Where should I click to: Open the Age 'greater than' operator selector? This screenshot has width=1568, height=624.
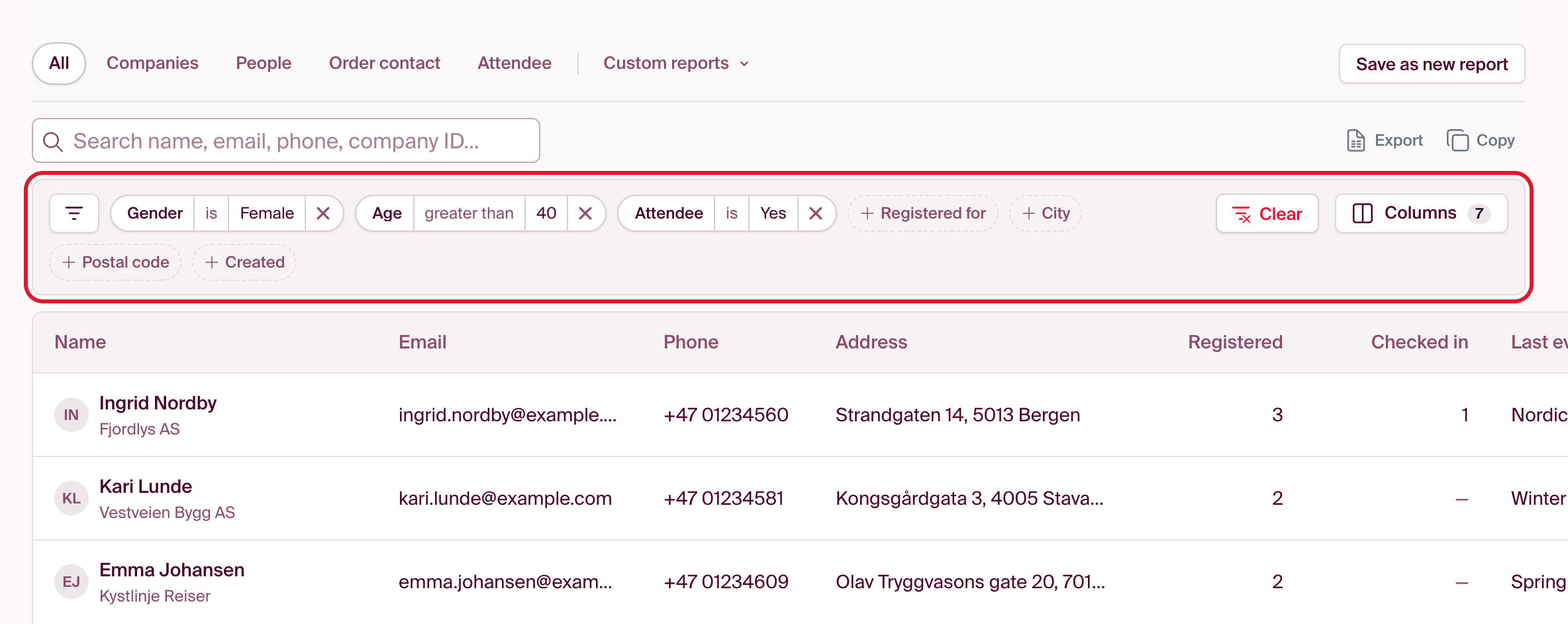click(469, 213)
